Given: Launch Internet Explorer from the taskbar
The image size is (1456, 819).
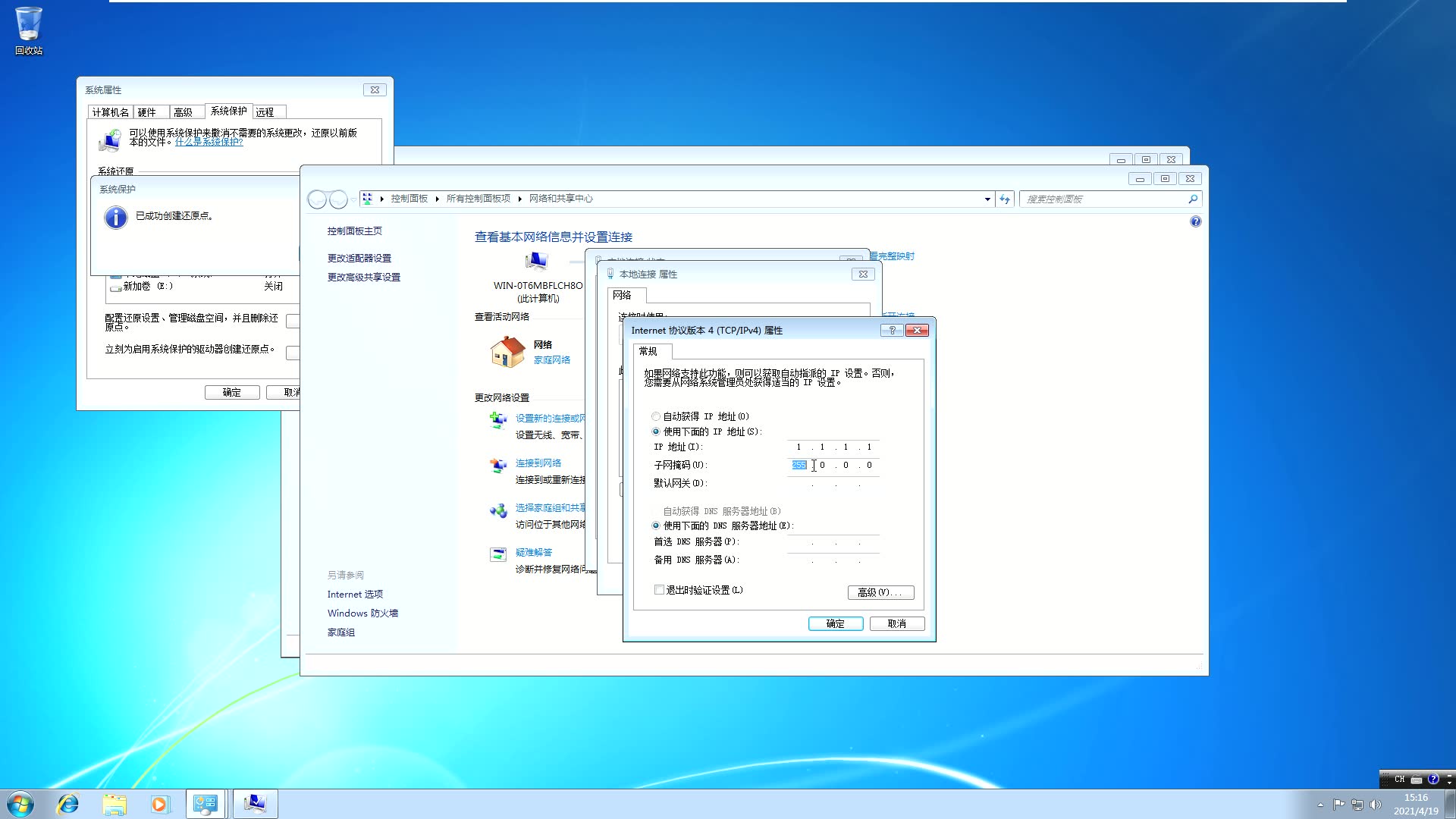Looking at the screenshot, I should 68,804.
